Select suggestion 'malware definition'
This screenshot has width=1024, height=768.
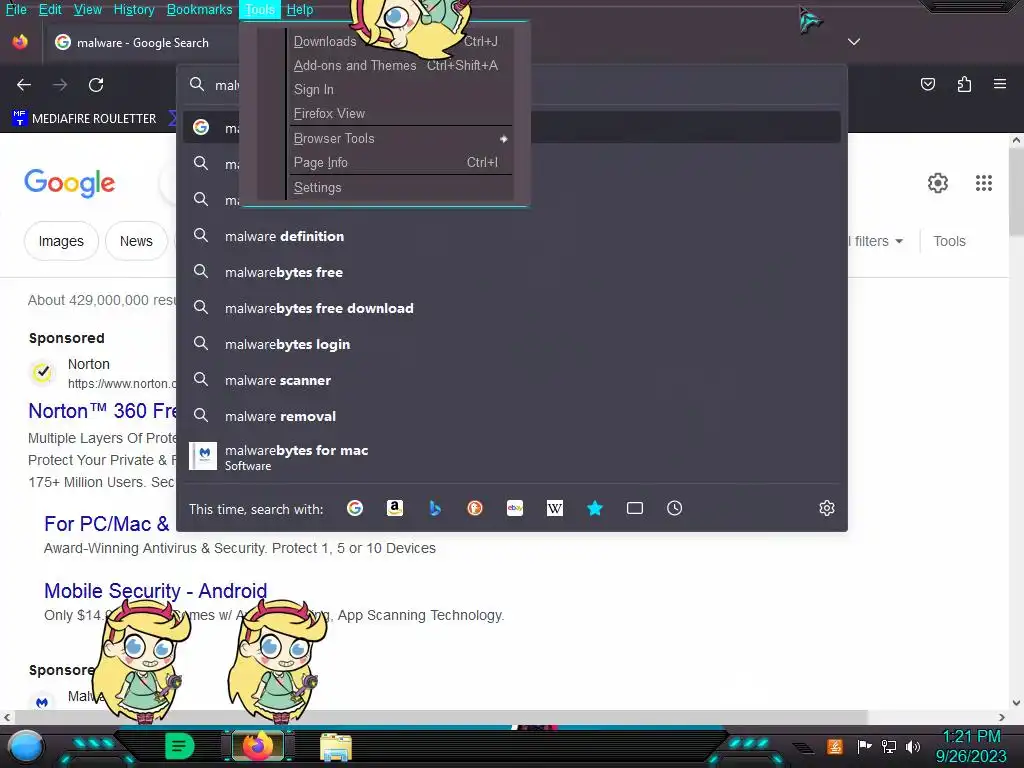click(x=511, y=236)
